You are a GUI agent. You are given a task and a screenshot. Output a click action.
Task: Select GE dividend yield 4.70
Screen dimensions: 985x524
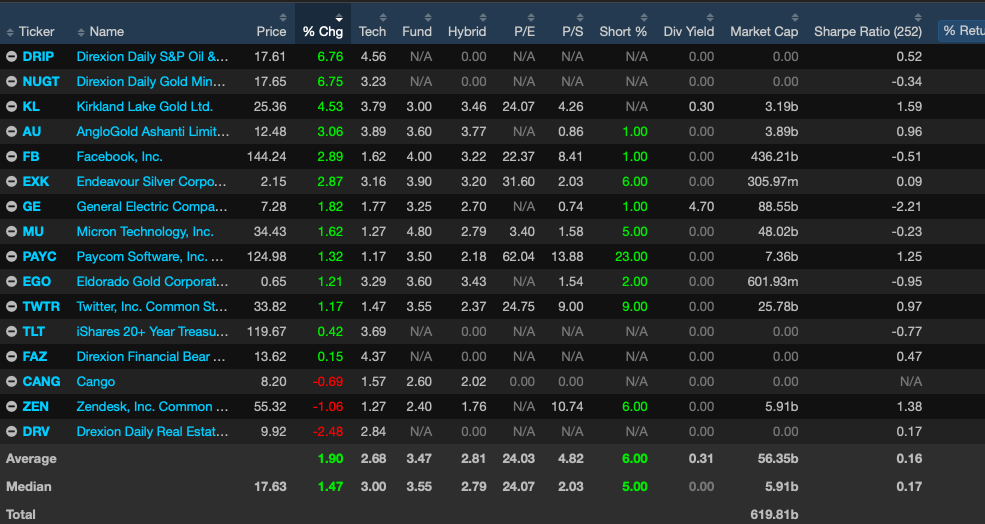[x=701, y=207]
